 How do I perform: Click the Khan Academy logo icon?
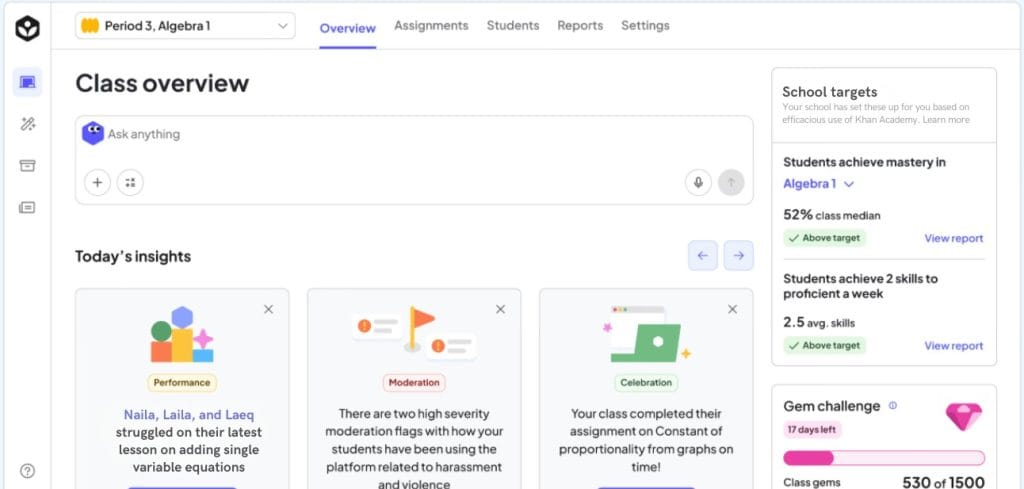coord(27,28)
